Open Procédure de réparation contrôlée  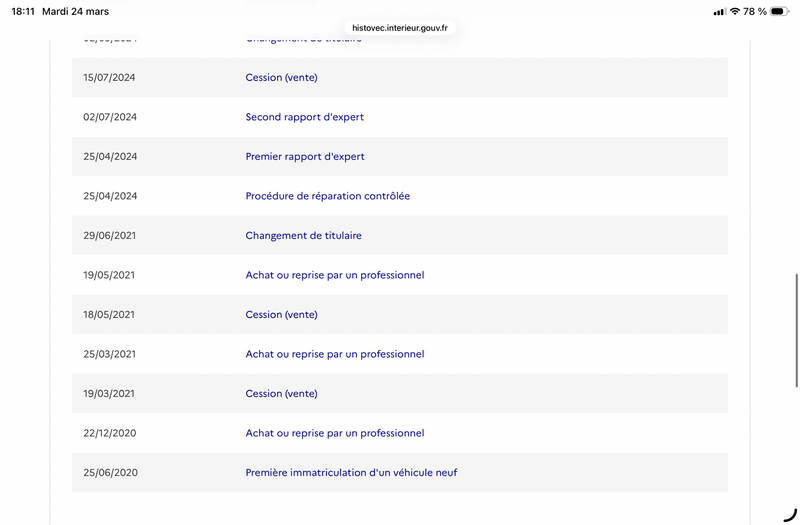[x=327, y=196]
